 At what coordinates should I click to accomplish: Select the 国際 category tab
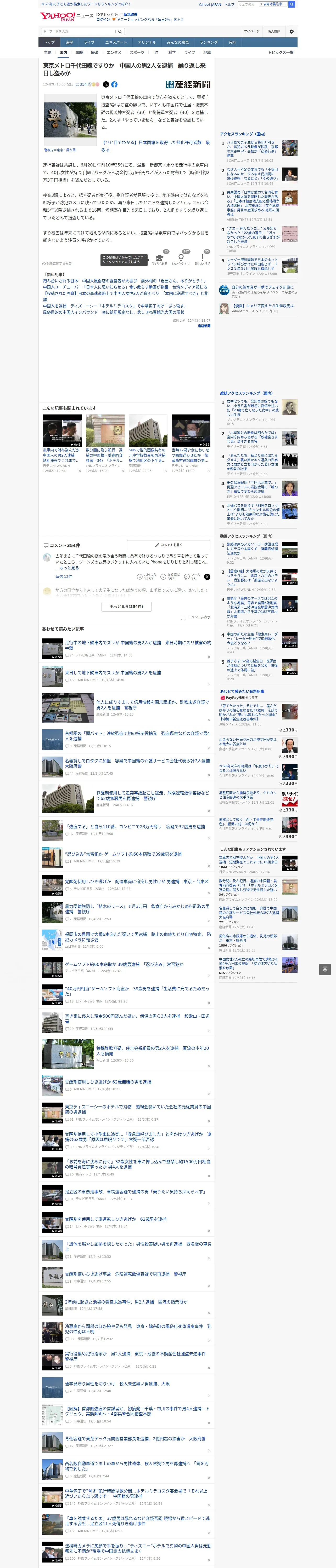79,52
